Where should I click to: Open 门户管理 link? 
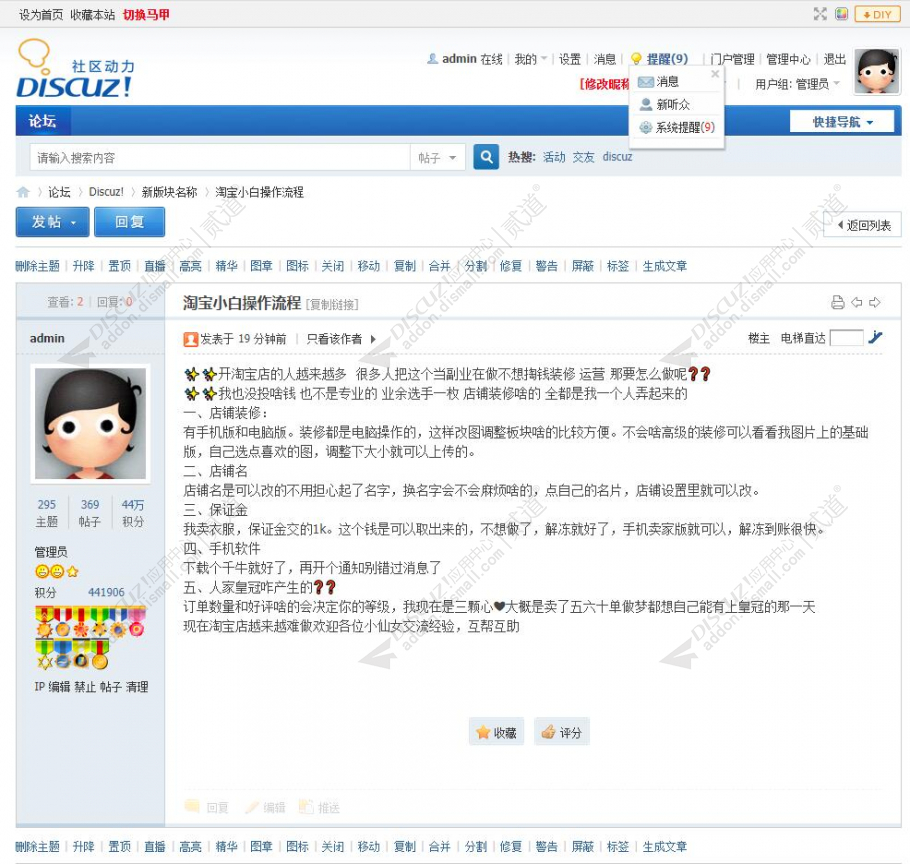click(732, 59)
